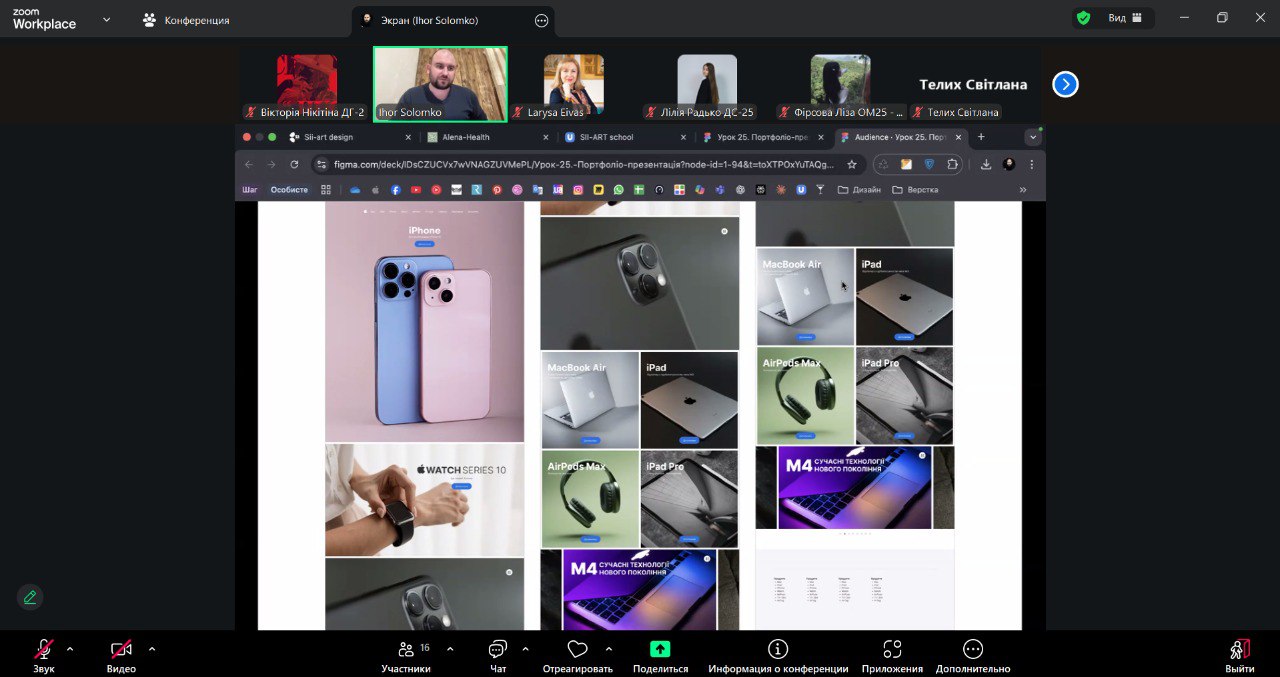Expand audio options arrow next to Звук
The image size is (1280, 677).
pos(70,649)
